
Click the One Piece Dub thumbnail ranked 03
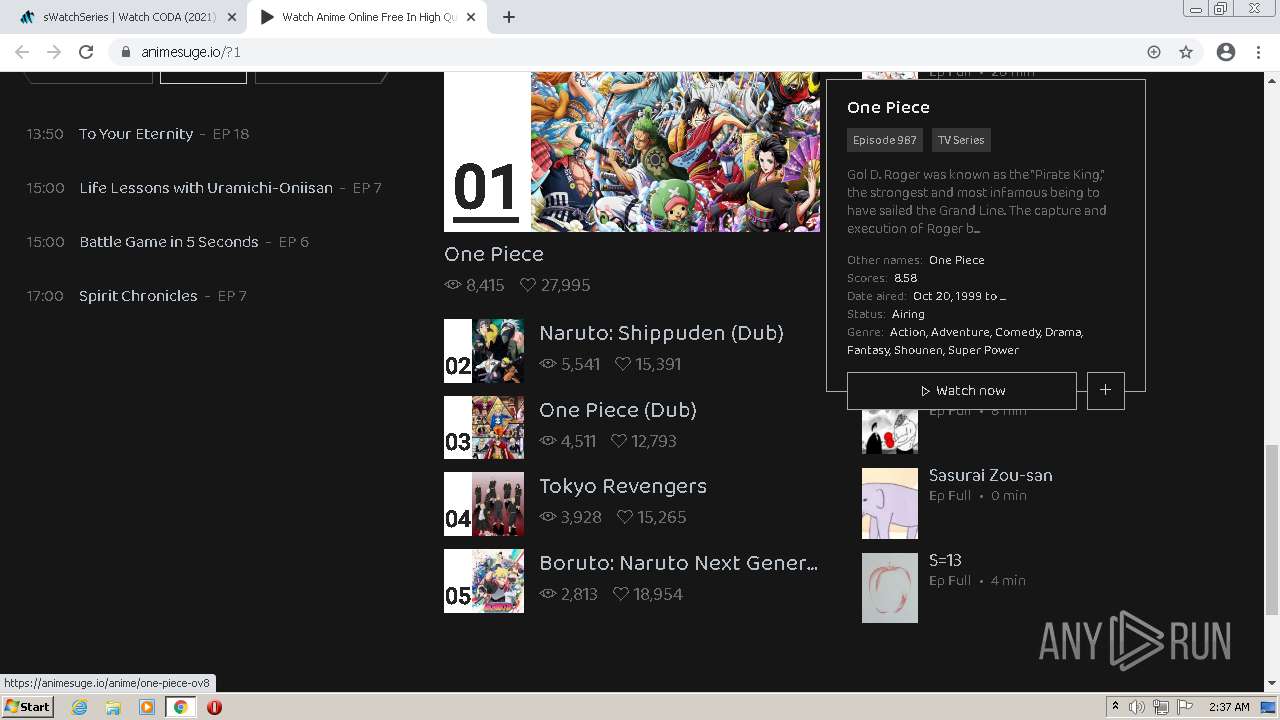[484, 427]
